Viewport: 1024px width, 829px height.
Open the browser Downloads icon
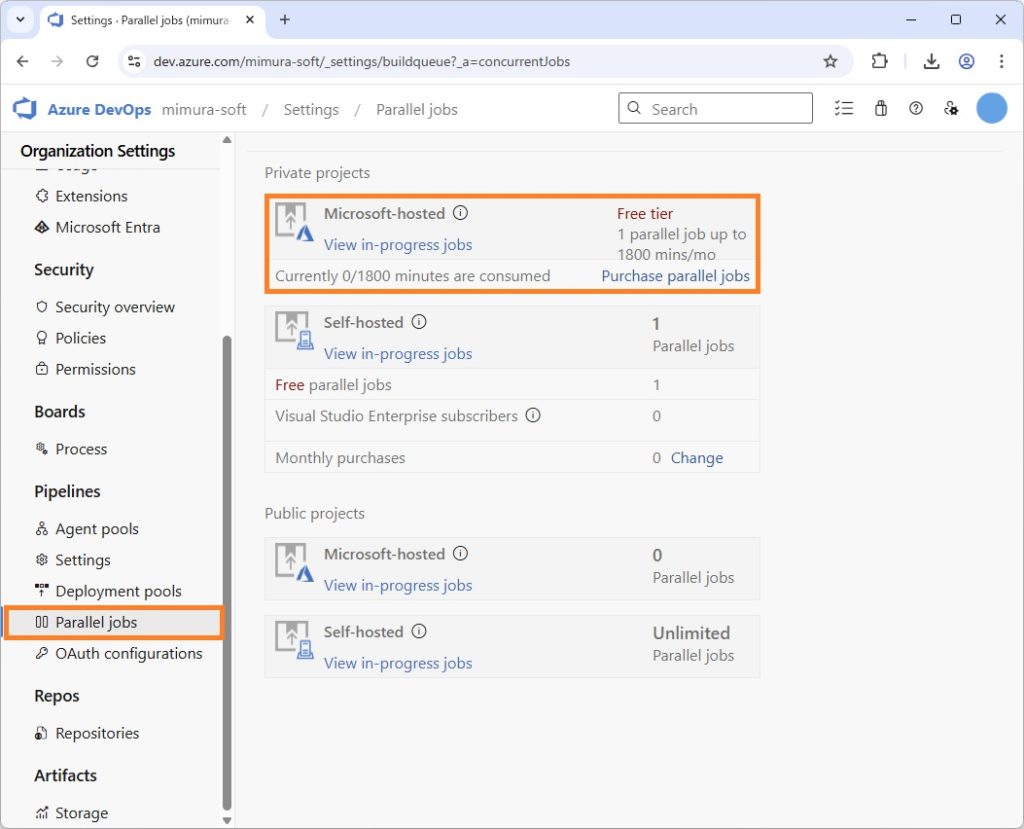pyautogui.click(x=931, y=61)
